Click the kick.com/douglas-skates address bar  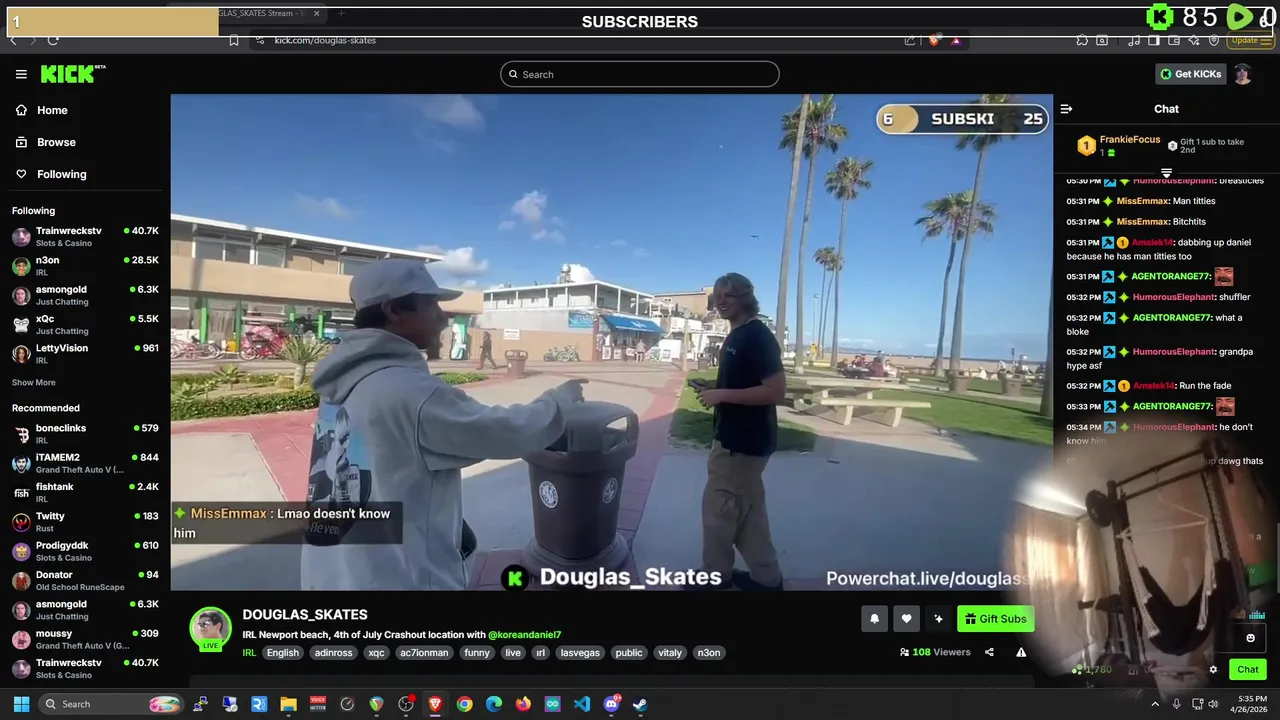point(325,40)
